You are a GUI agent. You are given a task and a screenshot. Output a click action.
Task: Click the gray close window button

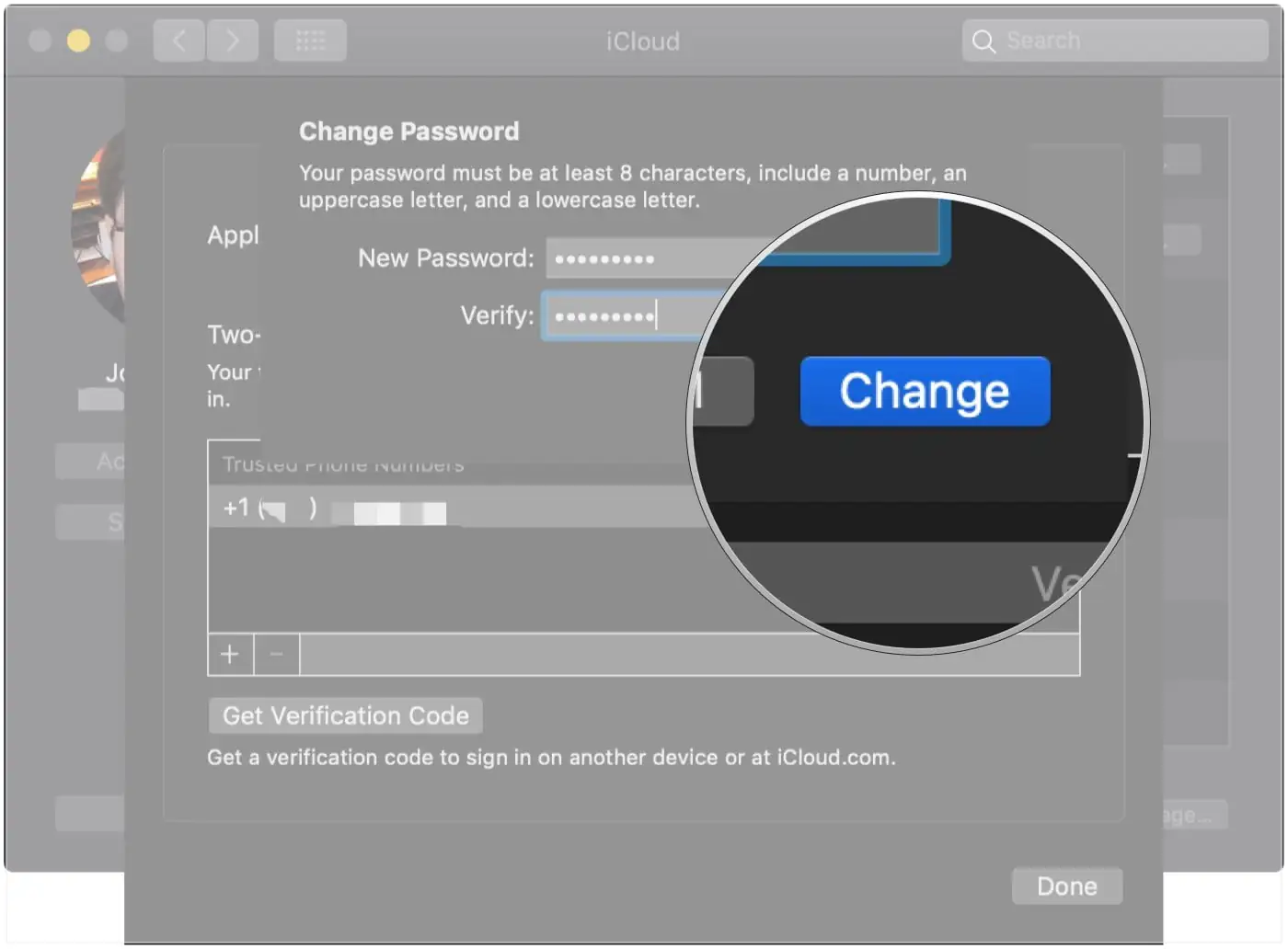pos(40,41)
